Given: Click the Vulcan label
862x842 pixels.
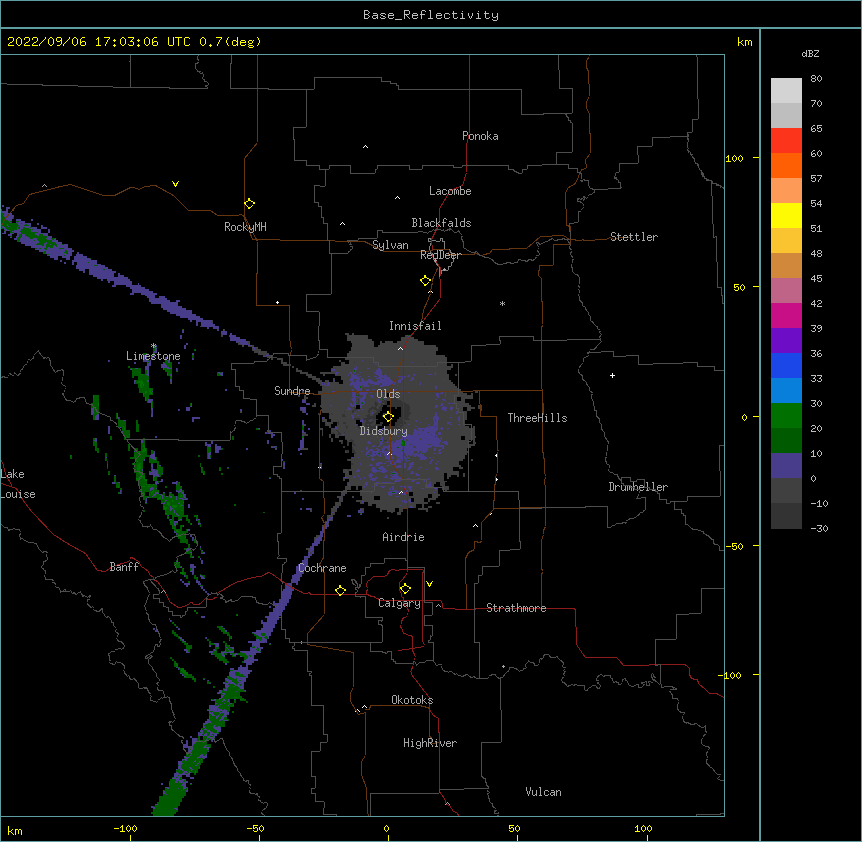Looking at the screenshot, I should pos(543,792).
